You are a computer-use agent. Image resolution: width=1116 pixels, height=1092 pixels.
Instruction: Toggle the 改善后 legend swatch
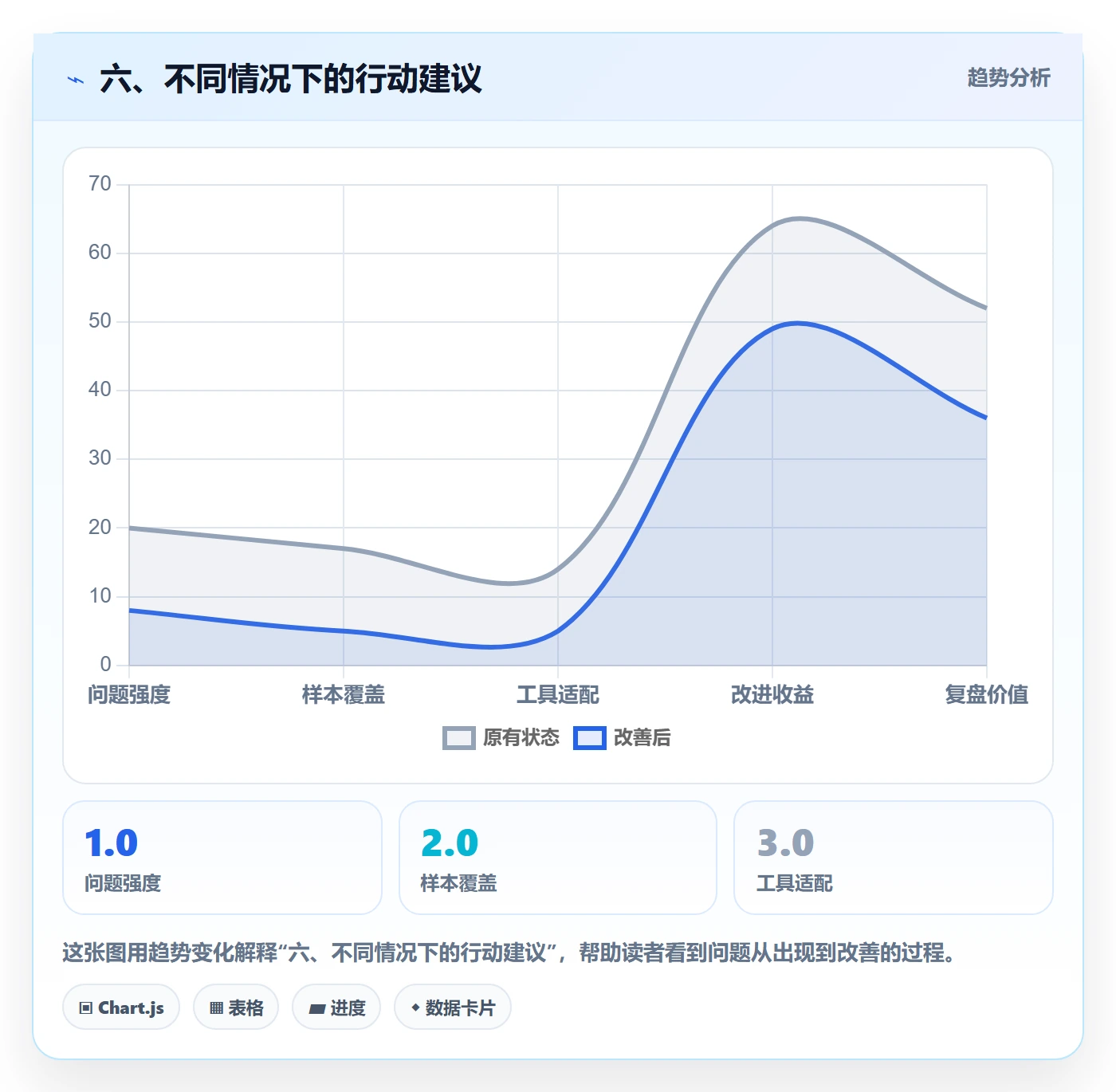(x=590, y=738)
